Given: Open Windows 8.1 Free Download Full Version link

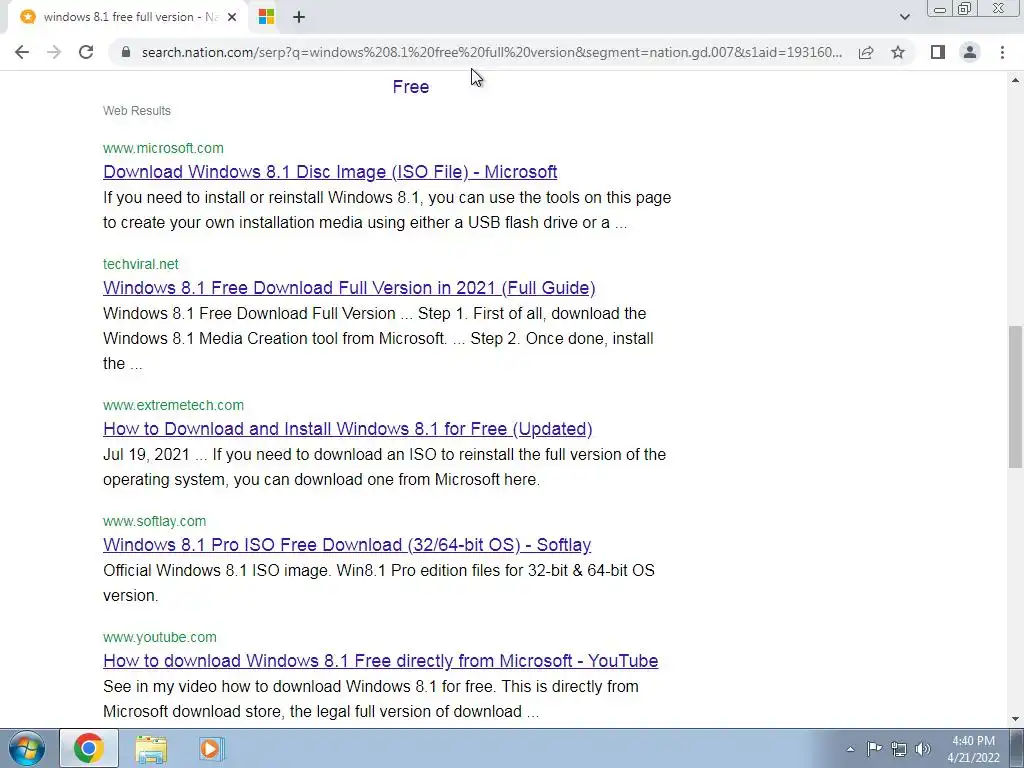Looking at the screenshot, I should click(349, 288).
